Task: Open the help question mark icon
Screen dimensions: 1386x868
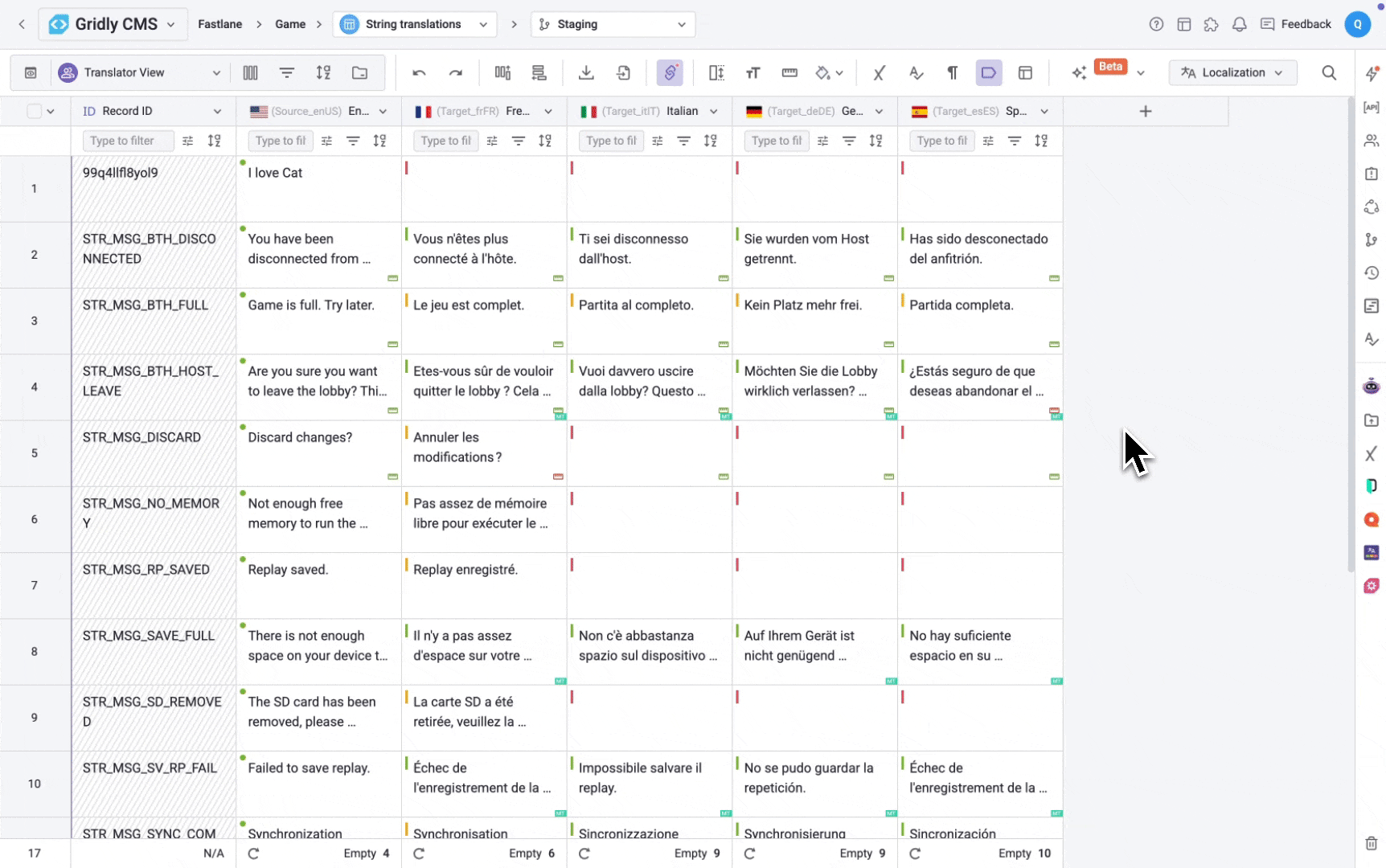Action: pos(1156,24)
